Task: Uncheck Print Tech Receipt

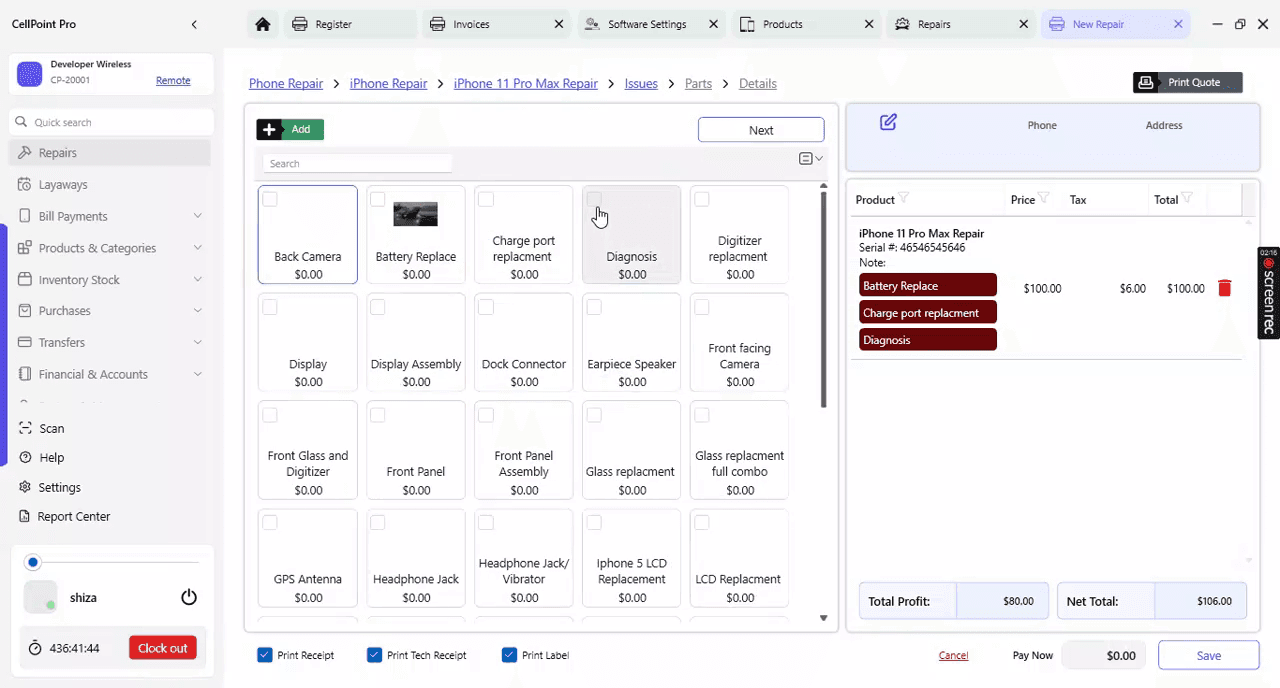Action: click(375, 655)
